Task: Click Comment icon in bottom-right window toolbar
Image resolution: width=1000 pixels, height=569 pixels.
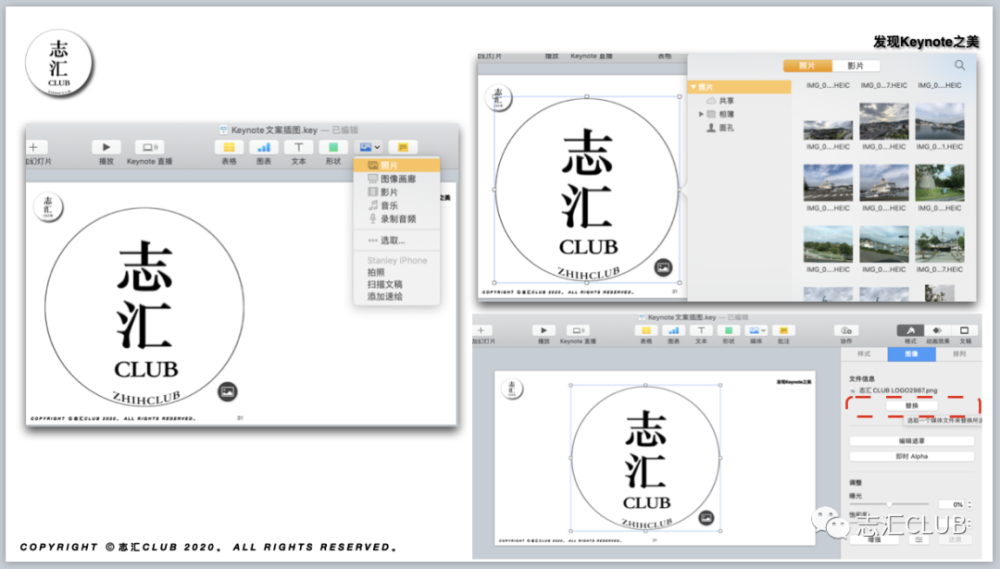Action: [784, 330]
